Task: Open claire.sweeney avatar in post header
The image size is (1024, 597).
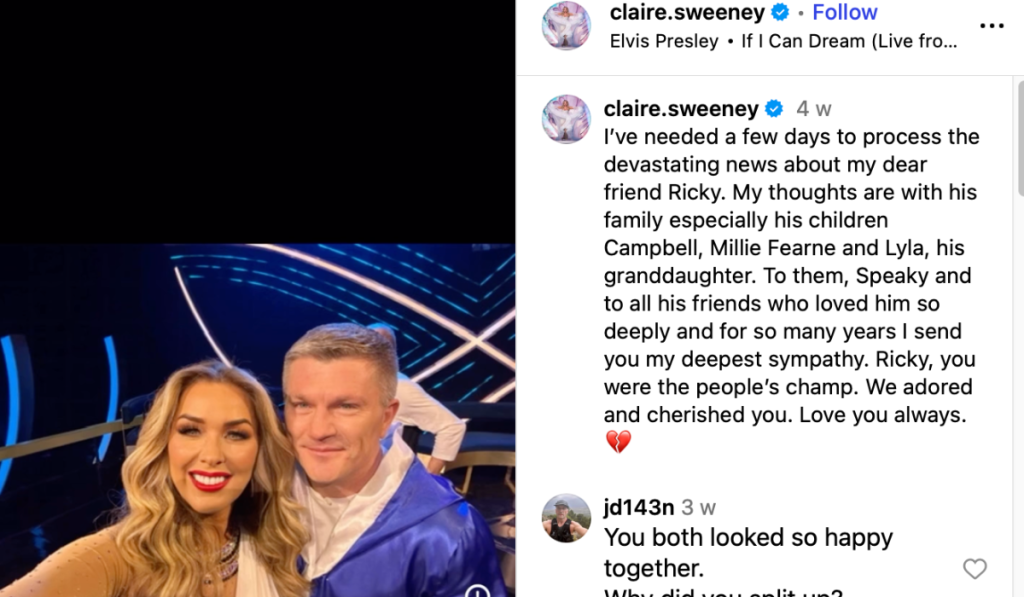Action: (566, 25)
